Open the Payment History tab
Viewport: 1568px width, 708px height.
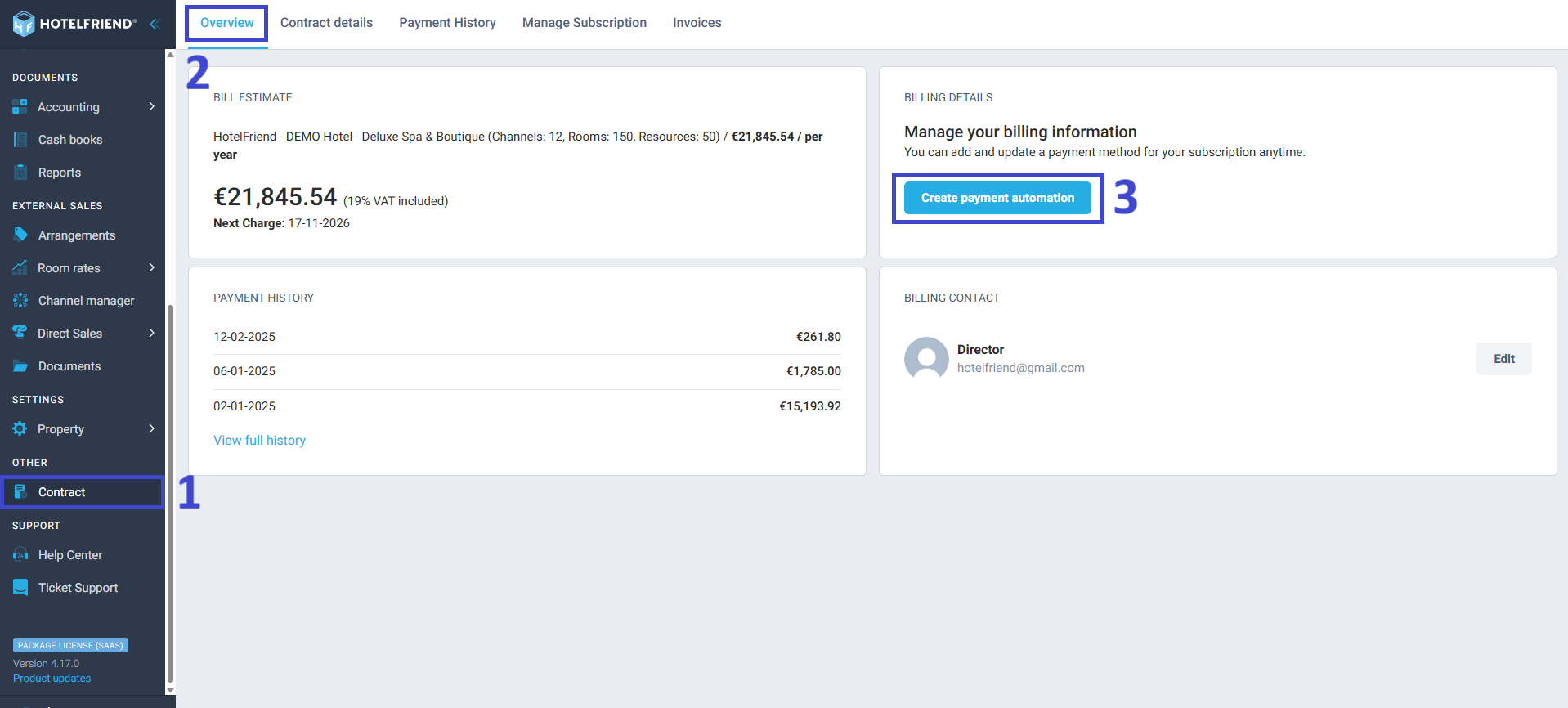(447, 23)
